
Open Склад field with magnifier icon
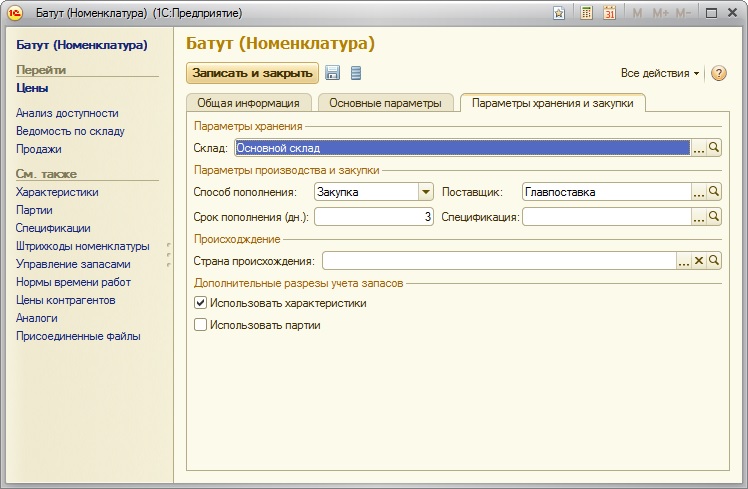714,148
